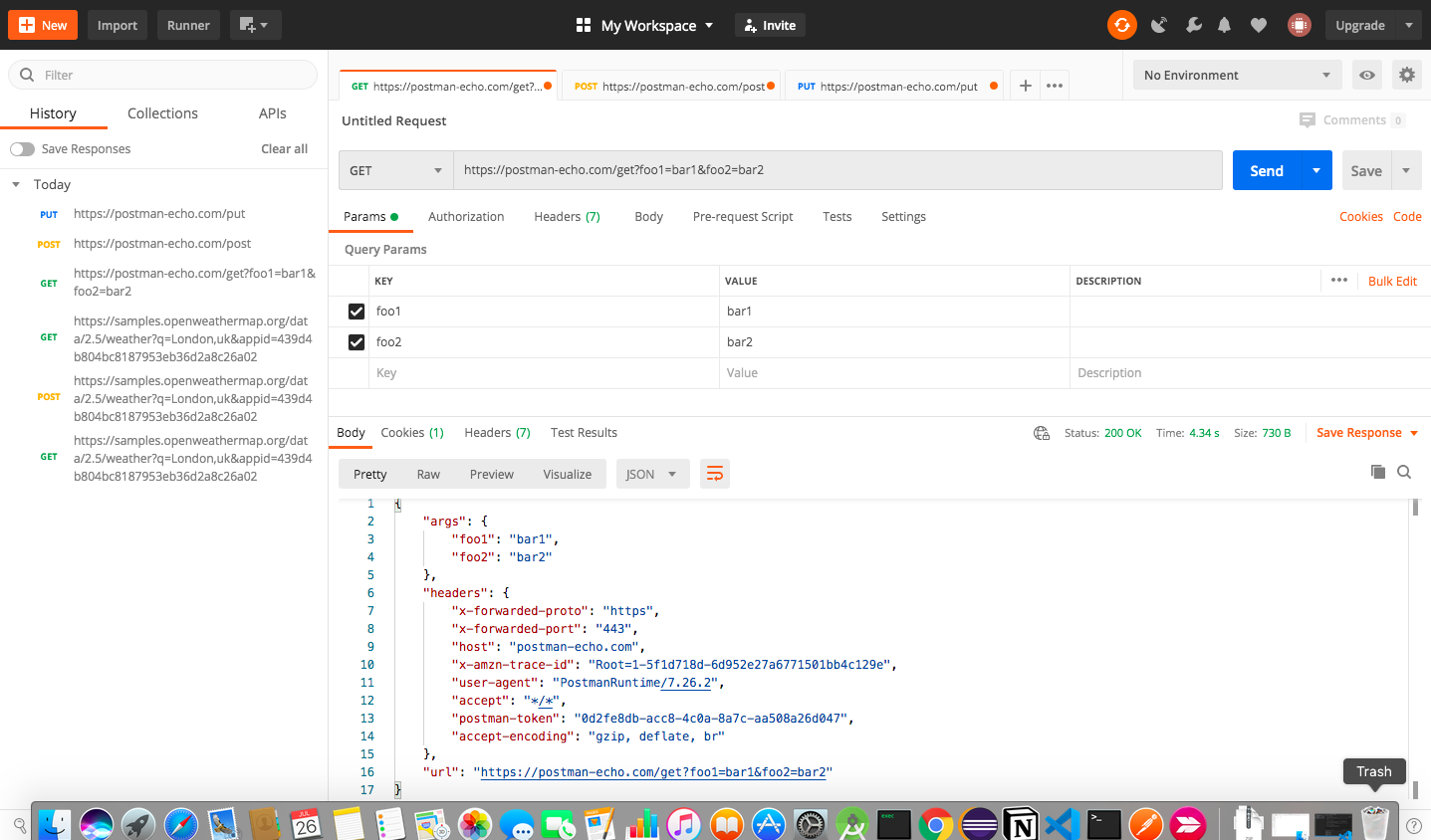
Task: Launch Safari from the dock
Action: coord(181,824)
